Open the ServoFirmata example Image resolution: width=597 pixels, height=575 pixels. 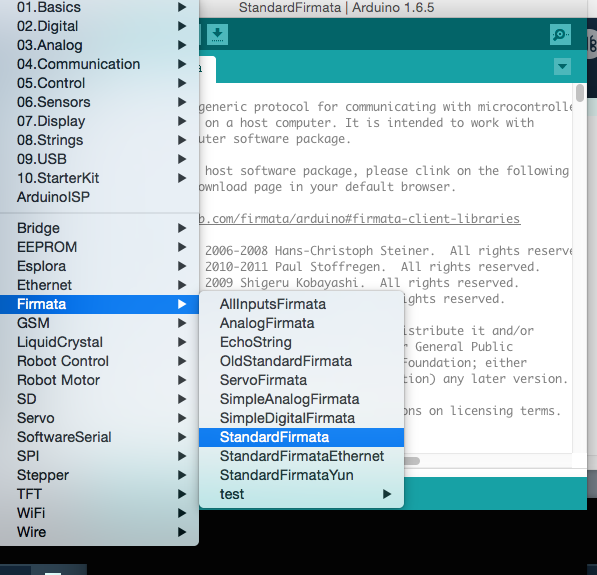301,380
